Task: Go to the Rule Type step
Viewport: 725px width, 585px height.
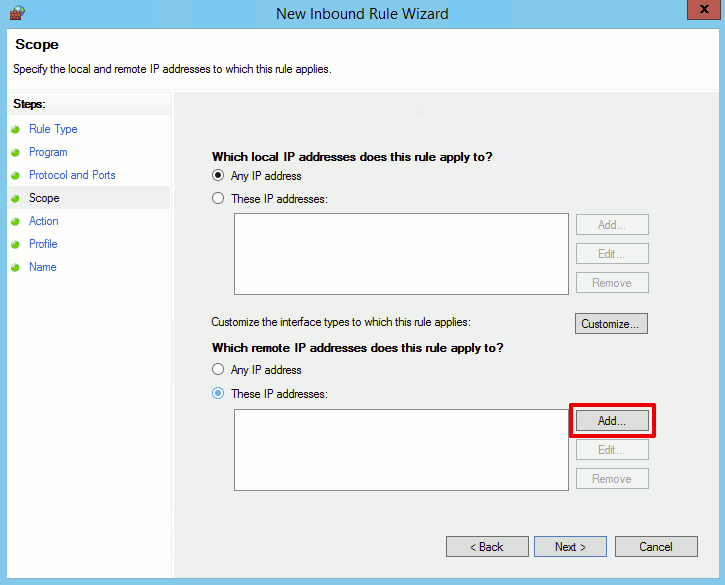Action: tap(53, 129)
